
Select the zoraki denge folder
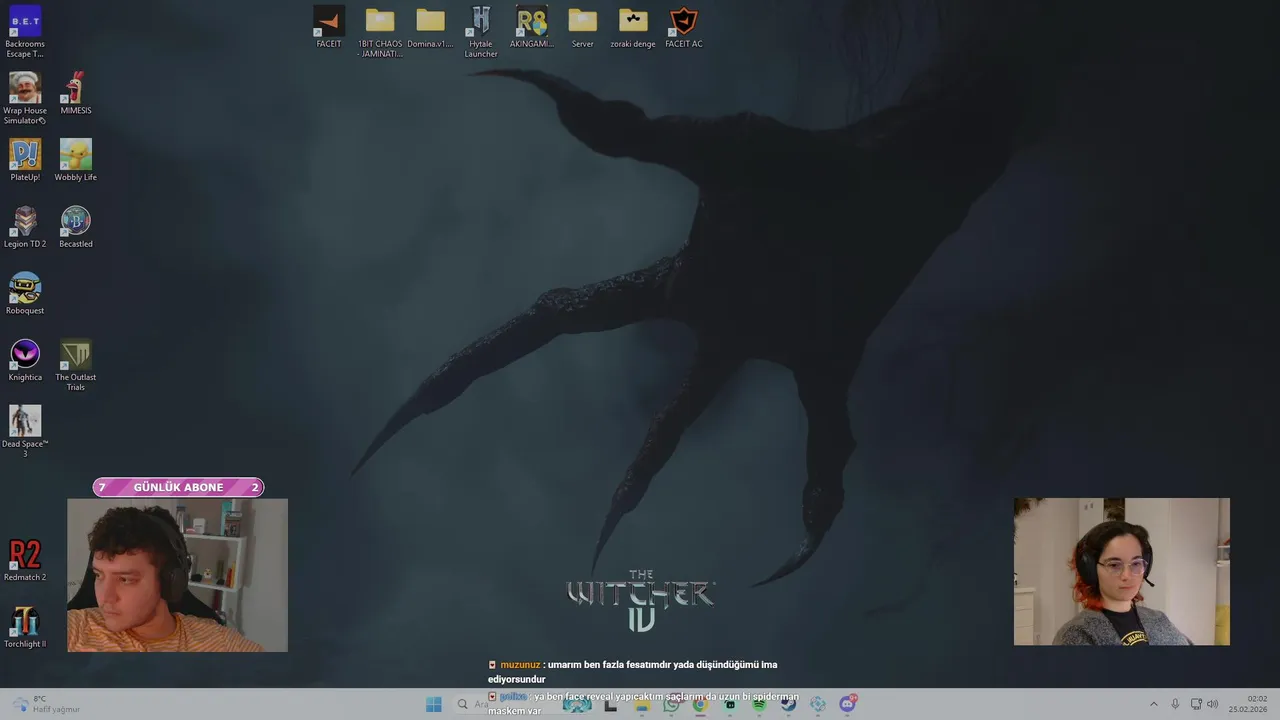(x=633, y=27)
